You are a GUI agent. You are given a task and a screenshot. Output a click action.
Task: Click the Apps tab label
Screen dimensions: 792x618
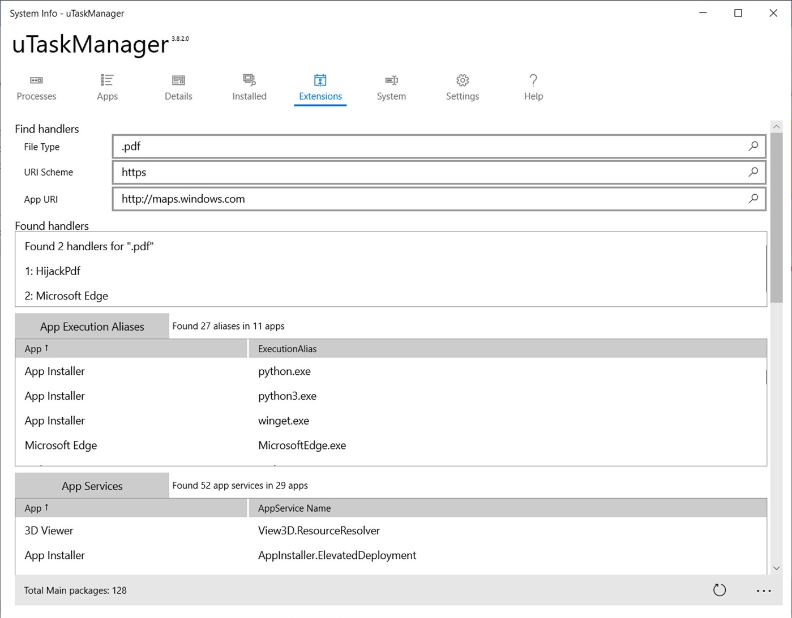(107, 96)
